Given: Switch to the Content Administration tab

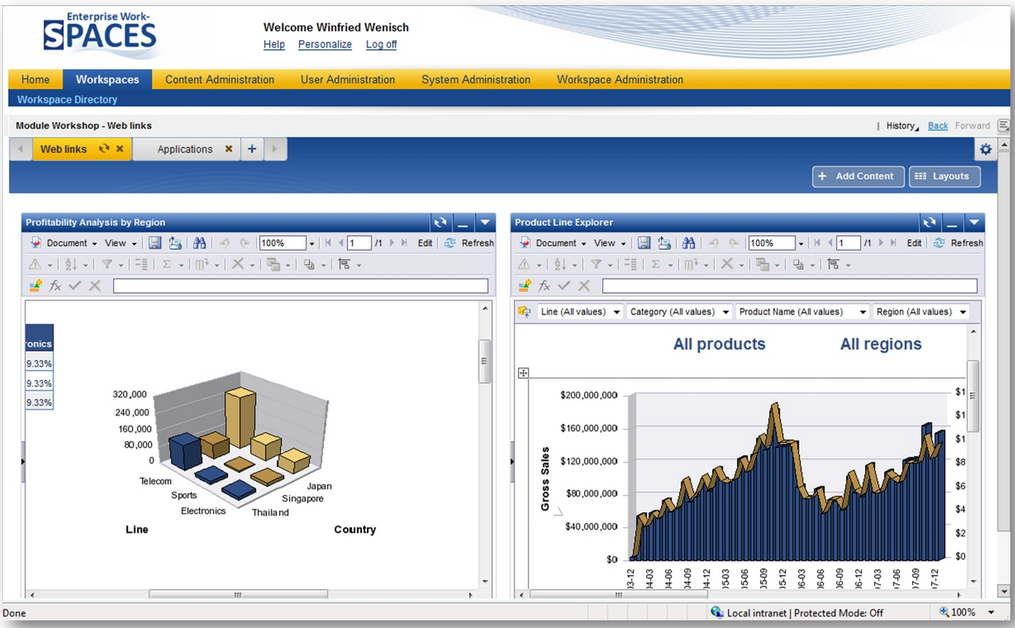Looking at the screenshot, I should [x=219, y=79].
